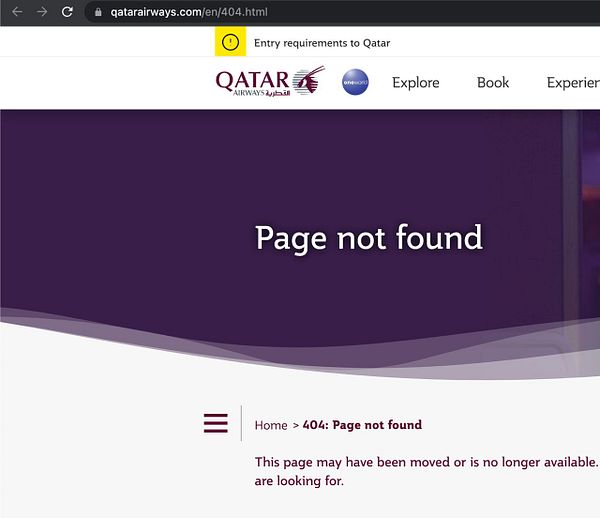Click the browser back arrow
Image resolution: width=600 pixels, height=518 pixels.
tap(17, 12)
